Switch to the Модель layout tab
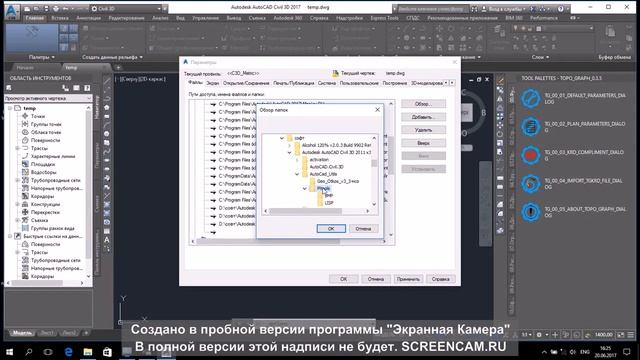640x360 pixels. point(22,333)
